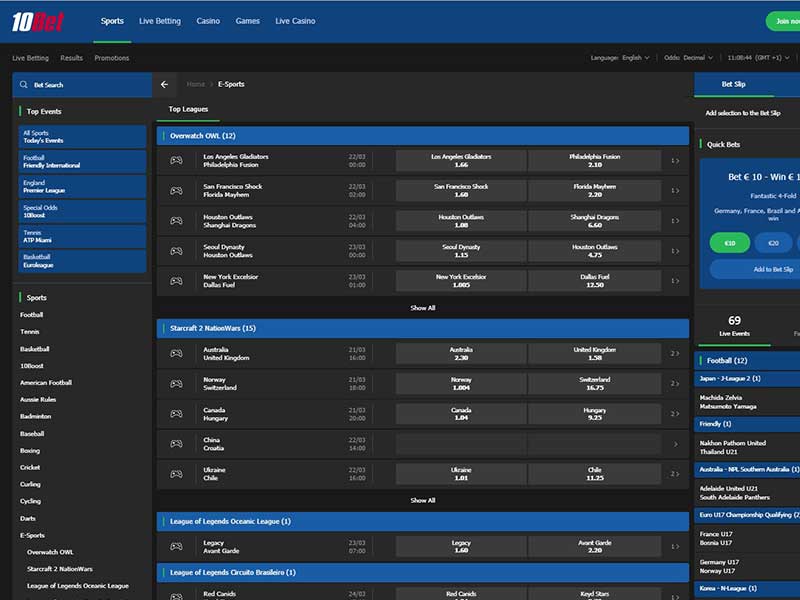Viewport: 800px width, 600px height.
Task: Open the Games tab
Action: (247, 21)
